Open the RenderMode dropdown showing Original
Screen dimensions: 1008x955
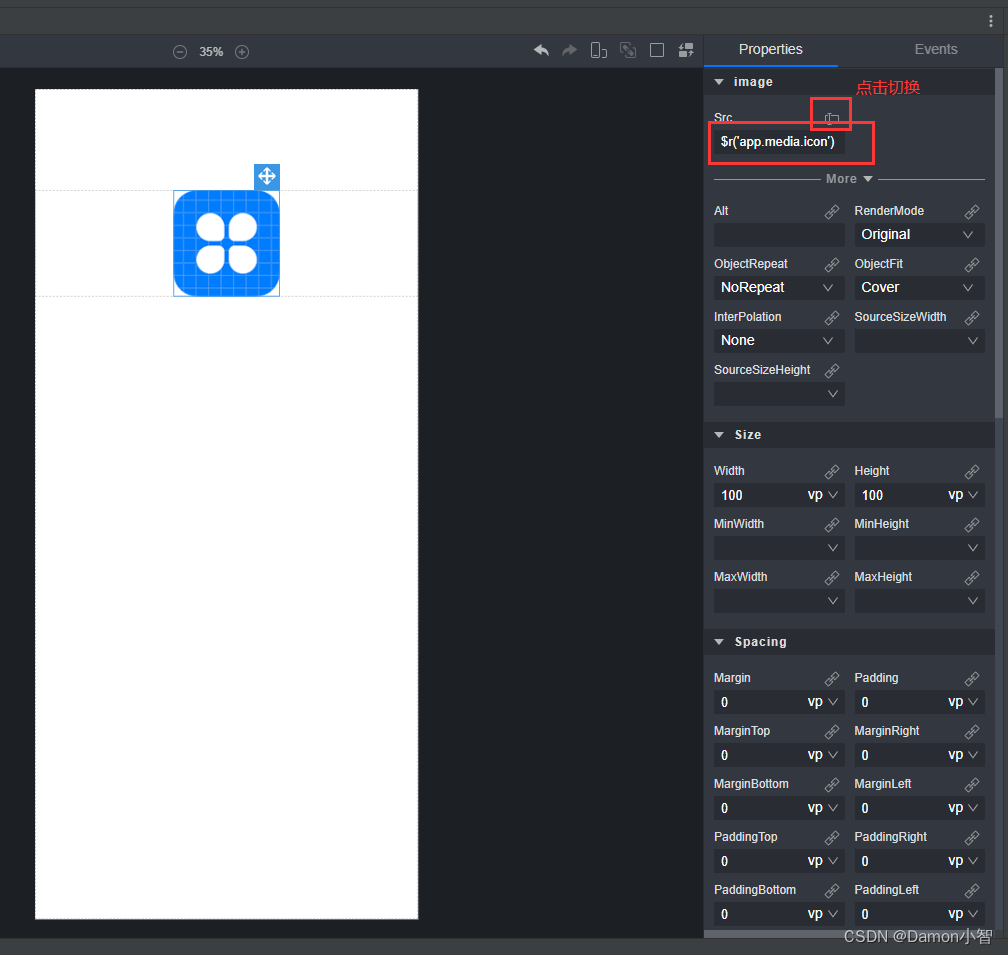click(x=918, y=235)
